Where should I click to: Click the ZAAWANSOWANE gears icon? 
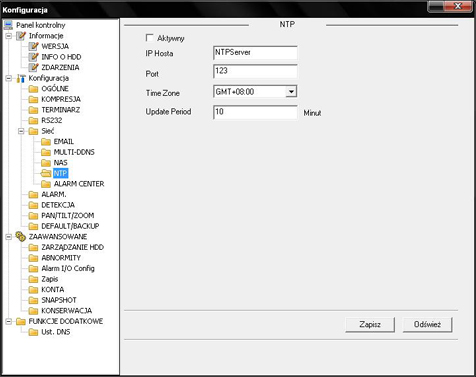[21, 237]
